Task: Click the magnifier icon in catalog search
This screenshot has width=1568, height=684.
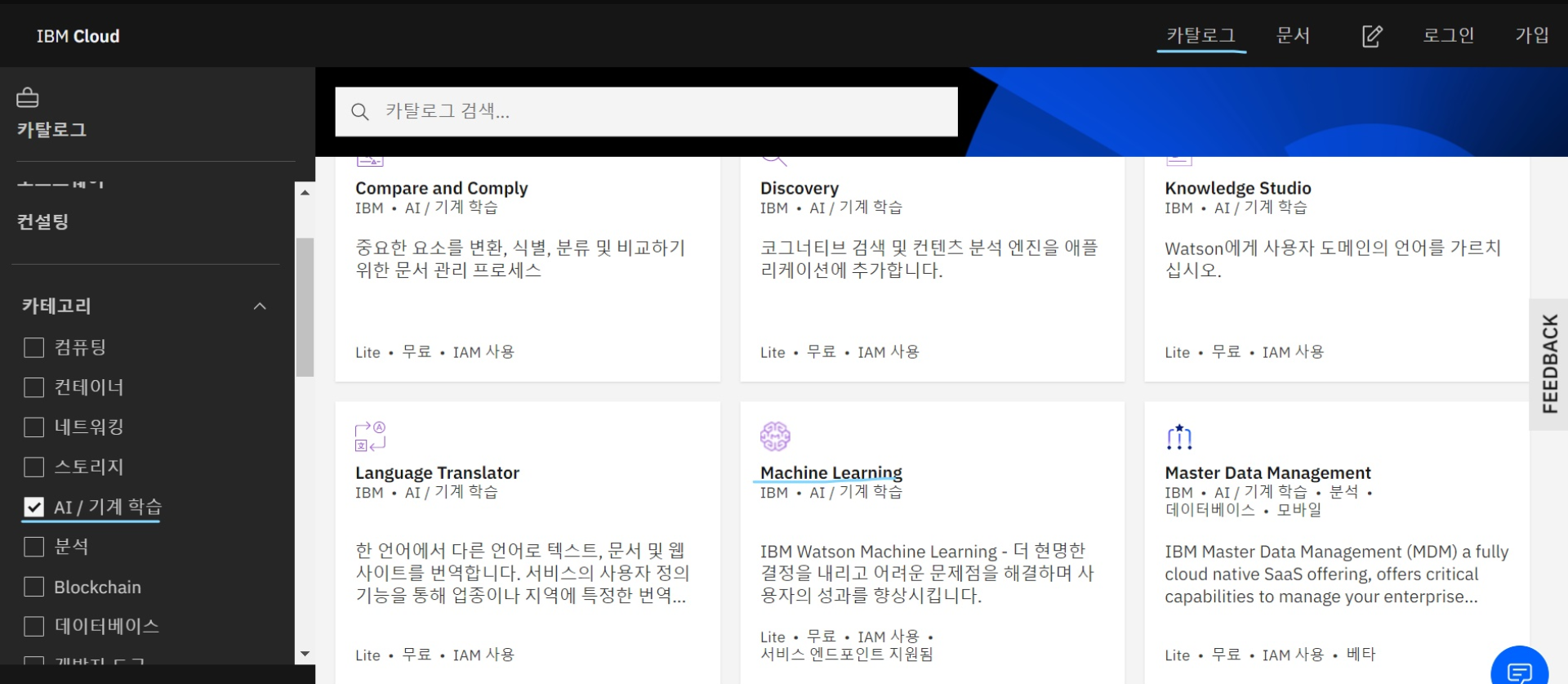Action: (360, 112)
